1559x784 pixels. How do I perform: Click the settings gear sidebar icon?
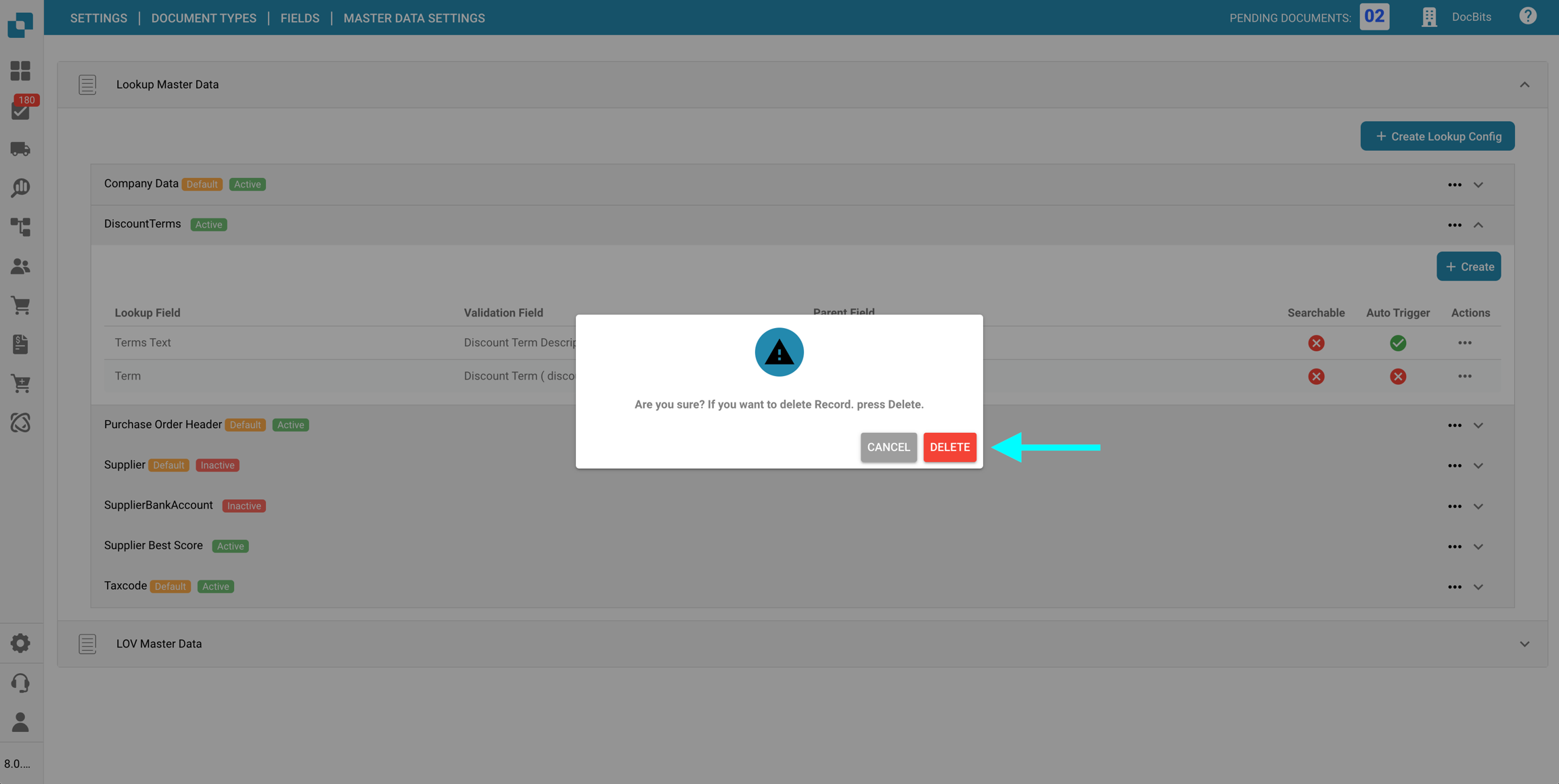tap(20, 643)
